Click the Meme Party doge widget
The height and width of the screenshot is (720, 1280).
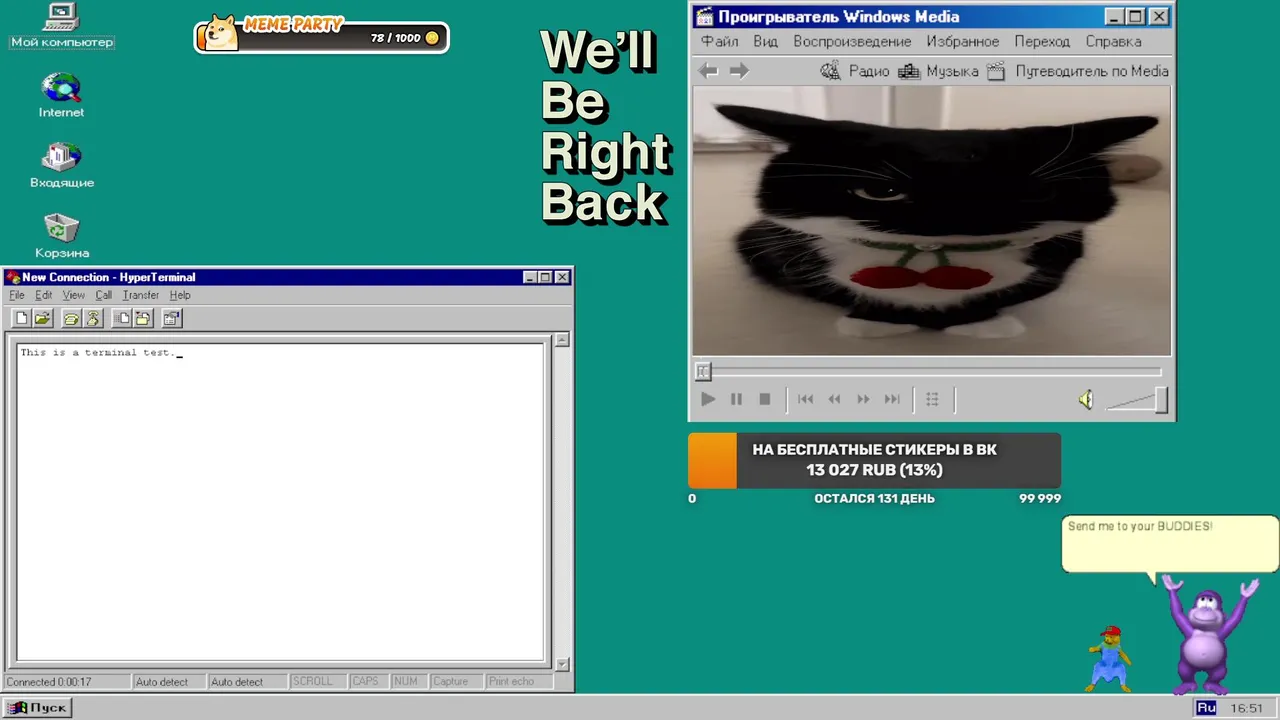click(x=321, y=36)
